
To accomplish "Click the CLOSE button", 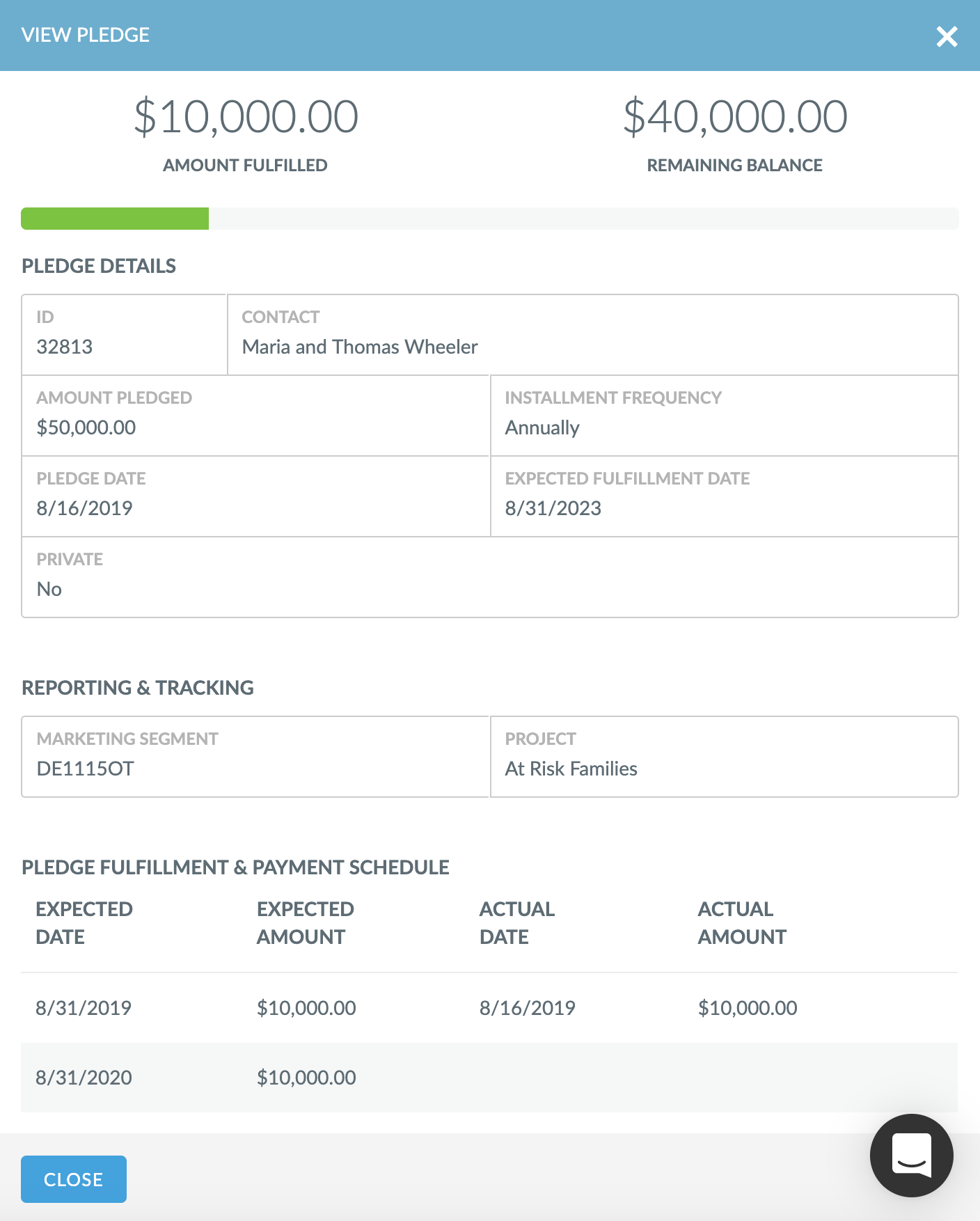I will tap(74, 1179).
